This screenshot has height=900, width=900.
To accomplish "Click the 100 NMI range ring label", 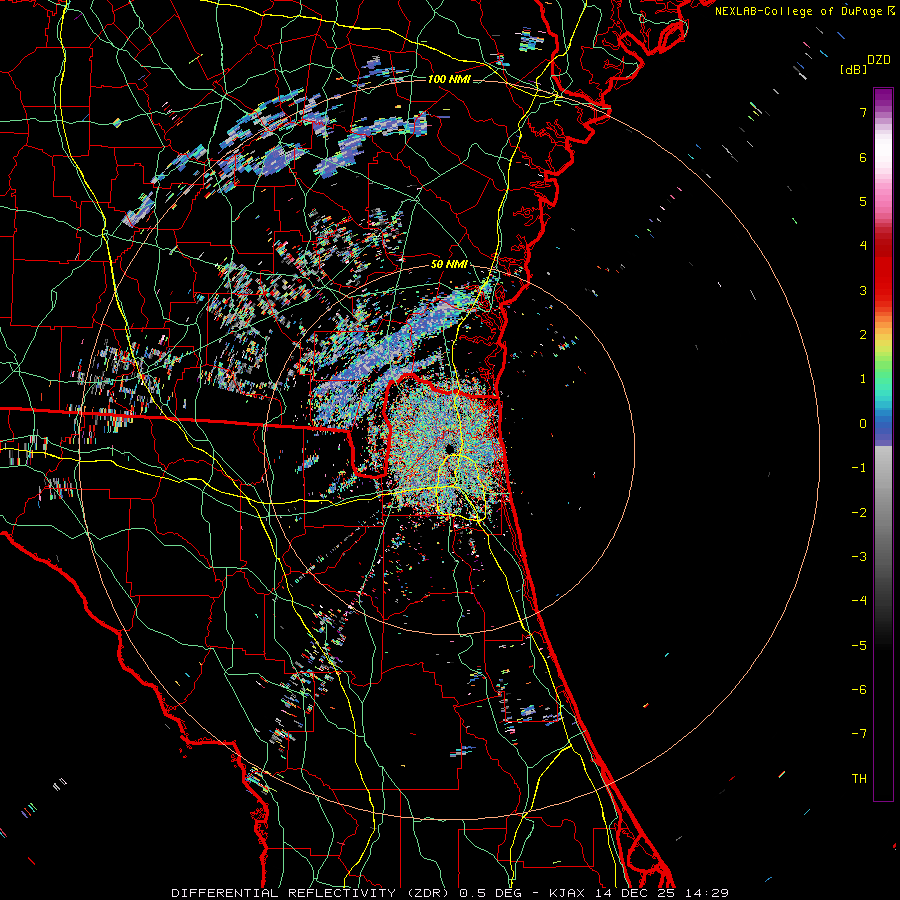I will coord(449,79).
